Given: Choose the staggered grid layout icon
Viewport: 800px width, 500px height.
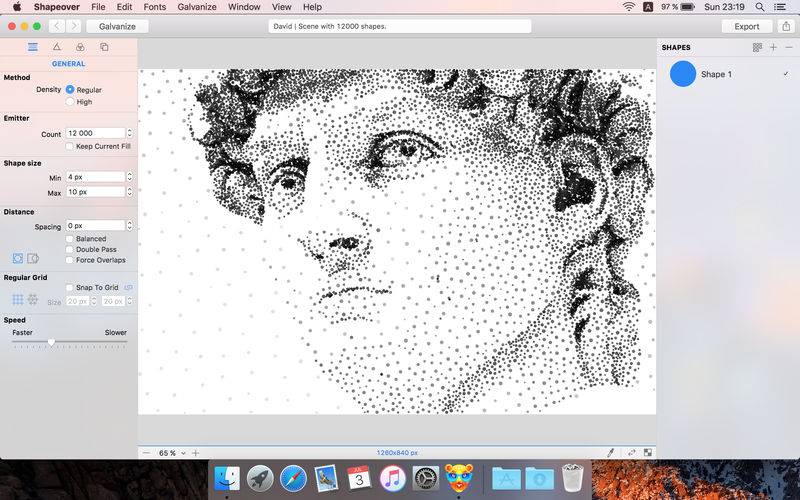Looking at the screenshot, I should (33, 299).
